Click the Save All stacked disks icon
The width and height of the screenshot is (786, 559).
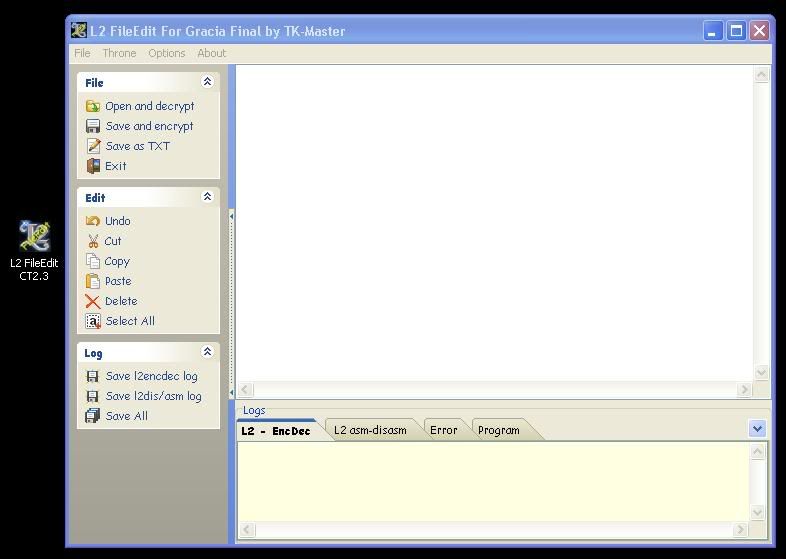point(92,416)
